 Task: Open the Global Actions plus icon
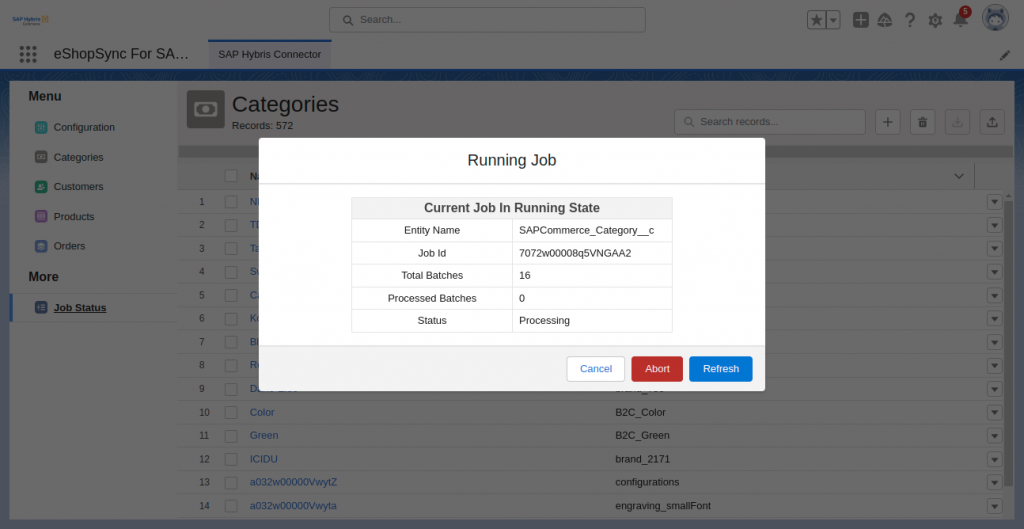pyautogui.click(x=861, y=20)
